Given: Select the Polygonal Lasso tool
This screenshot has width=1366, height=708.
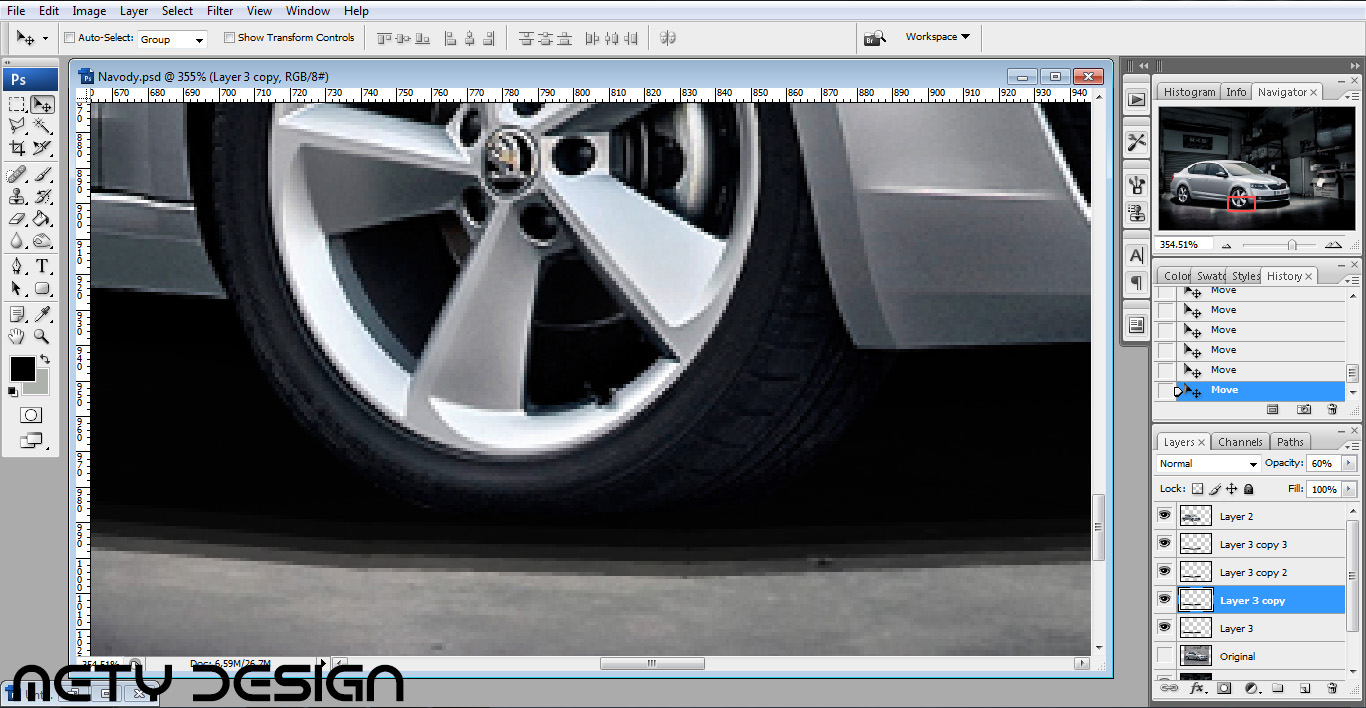Looking at the screenshot, I should coord(17,126).
